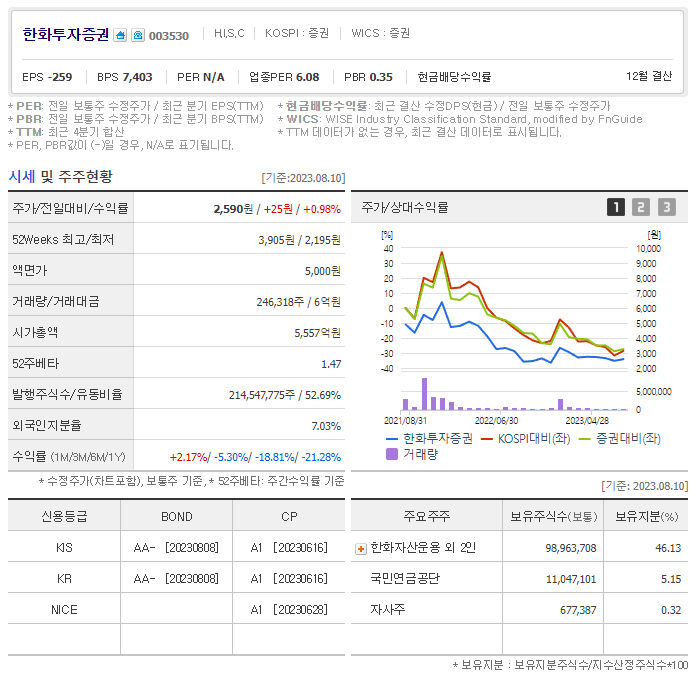
Task: Click the 보유주식수(보통) column header
Action: (554, 516)
